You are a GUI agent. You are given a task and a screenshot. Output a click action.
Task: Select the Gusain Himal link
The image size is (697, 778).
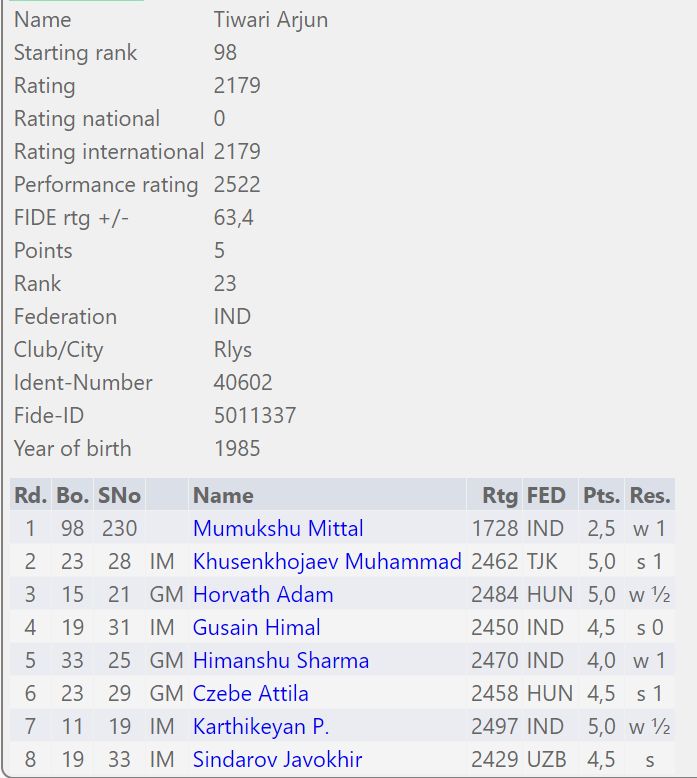click(x=257, y=627)
